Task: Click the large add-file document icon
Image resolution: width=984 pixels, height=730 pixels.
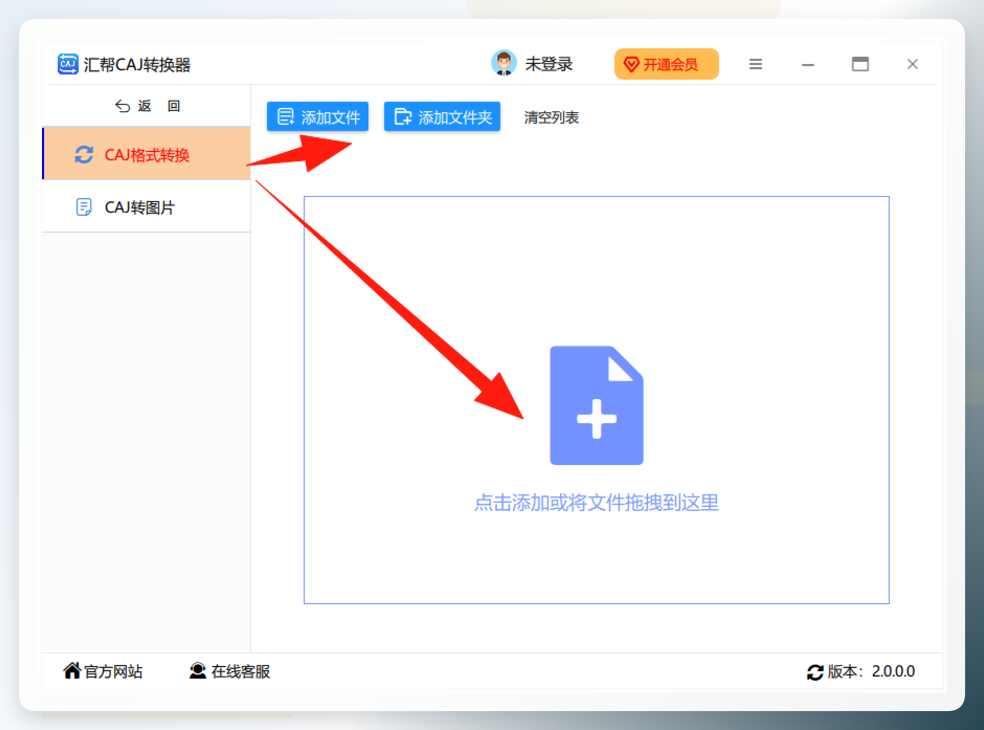Action: click(596, 405)
